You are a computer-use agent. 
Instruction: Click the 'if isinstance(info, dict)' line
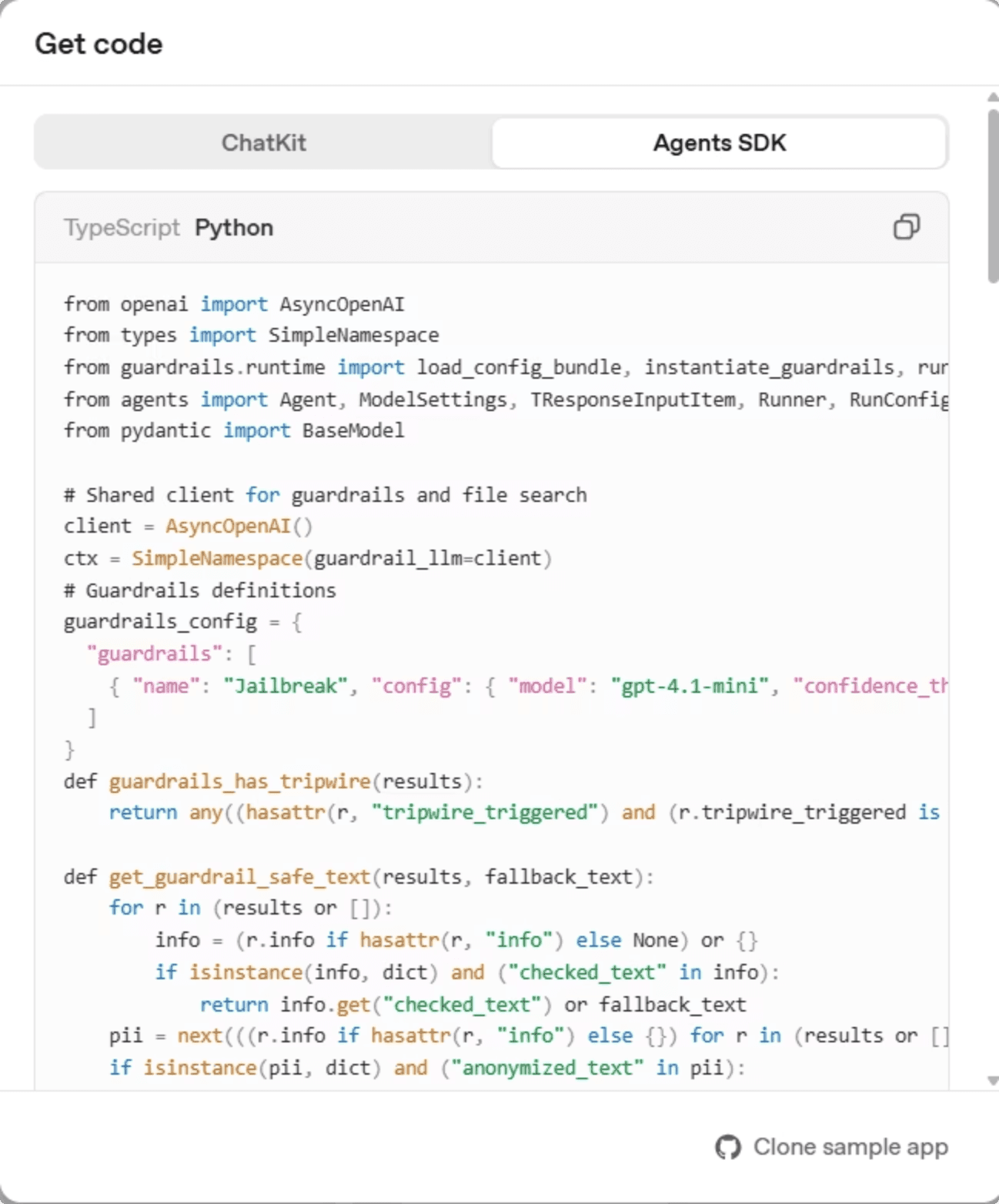point(467,972)
